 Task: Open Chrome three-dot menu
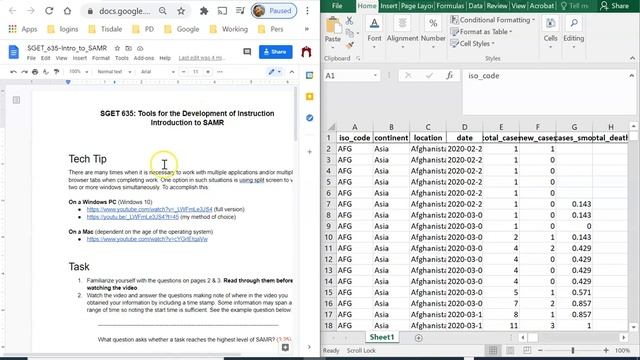pyautogui.click(x=307, y=11)
